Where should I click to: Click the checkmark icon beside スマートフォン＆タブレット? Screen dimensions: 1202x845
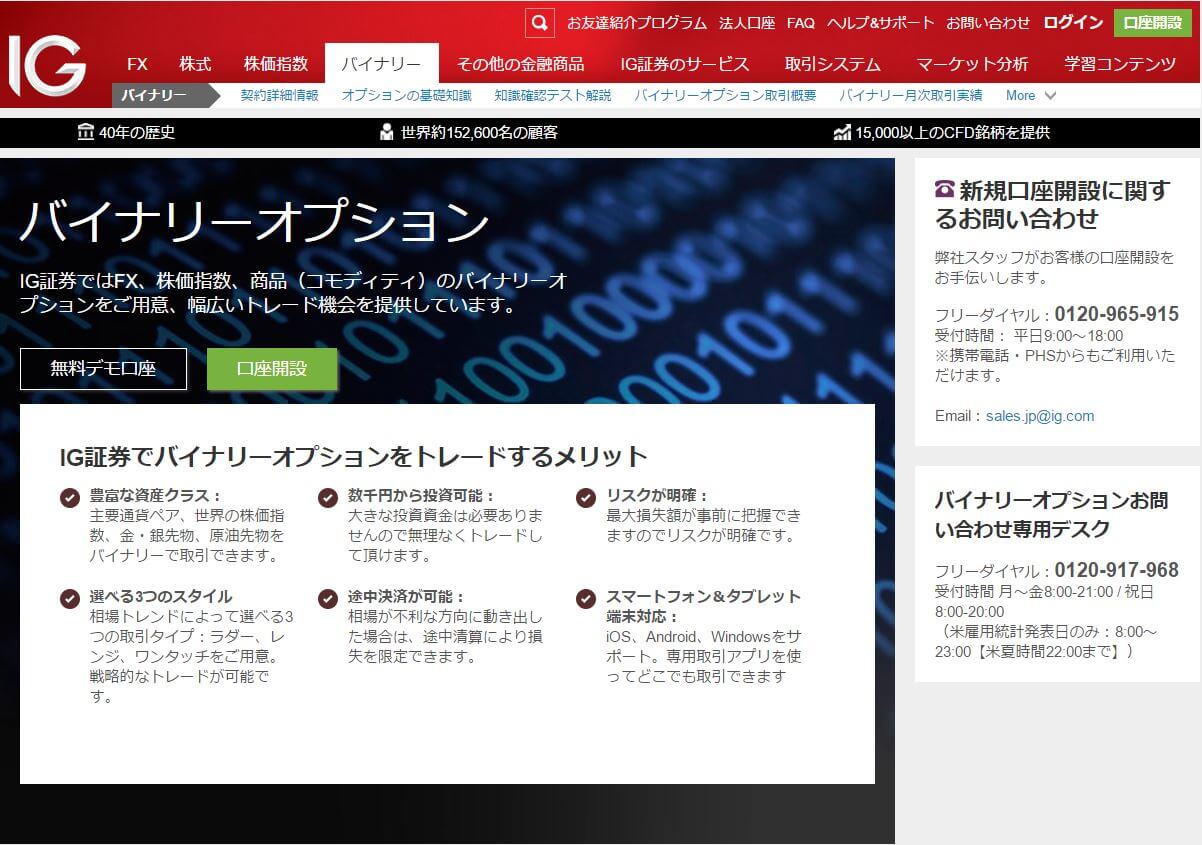[587, 598]
